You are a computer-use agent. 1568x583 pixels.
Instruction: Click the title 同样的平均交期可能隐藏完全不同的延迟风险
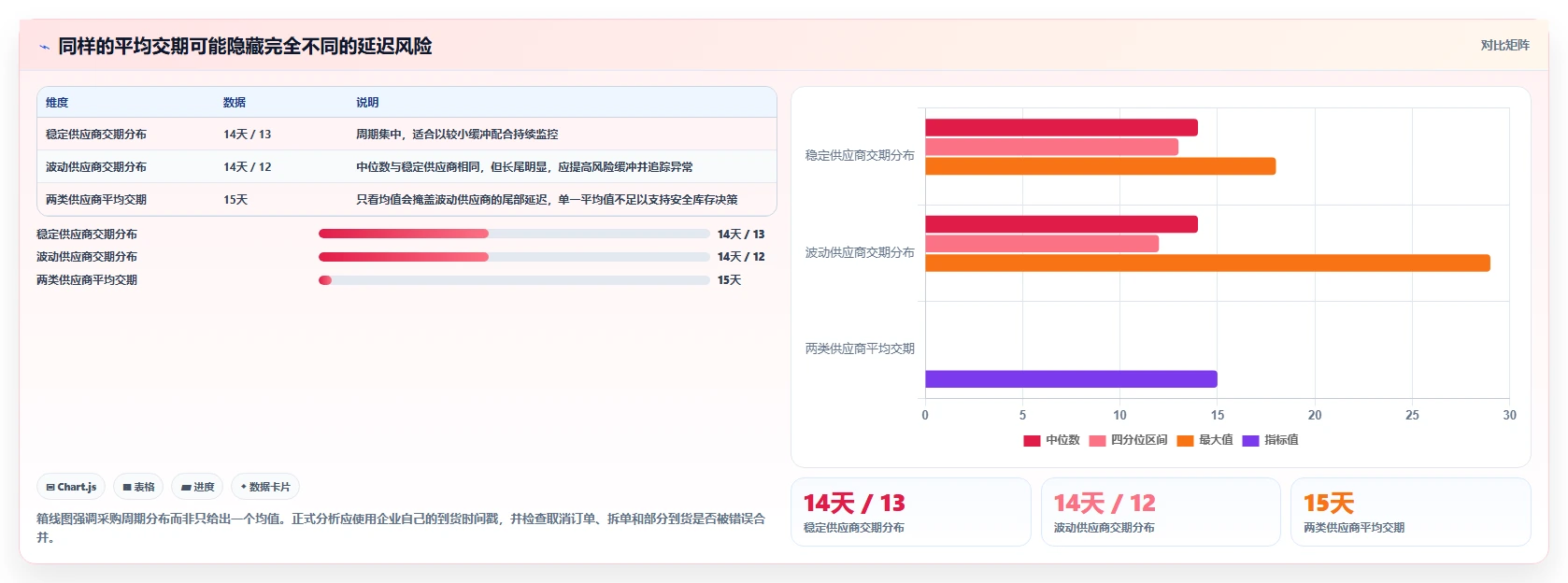(x=245, y=46)
